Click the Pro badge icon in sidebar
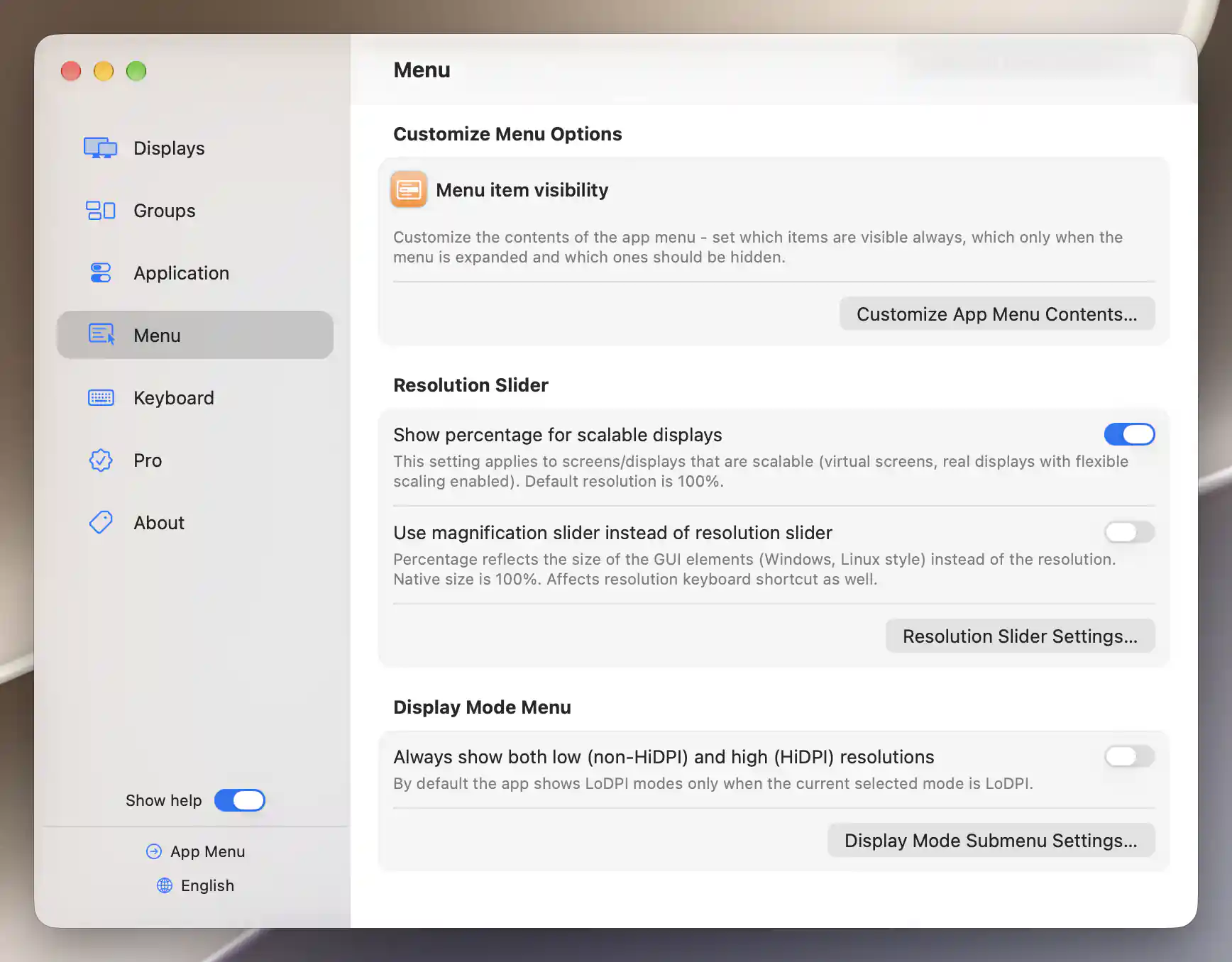Screen dimensions: 1232x962 pos(100,460)
